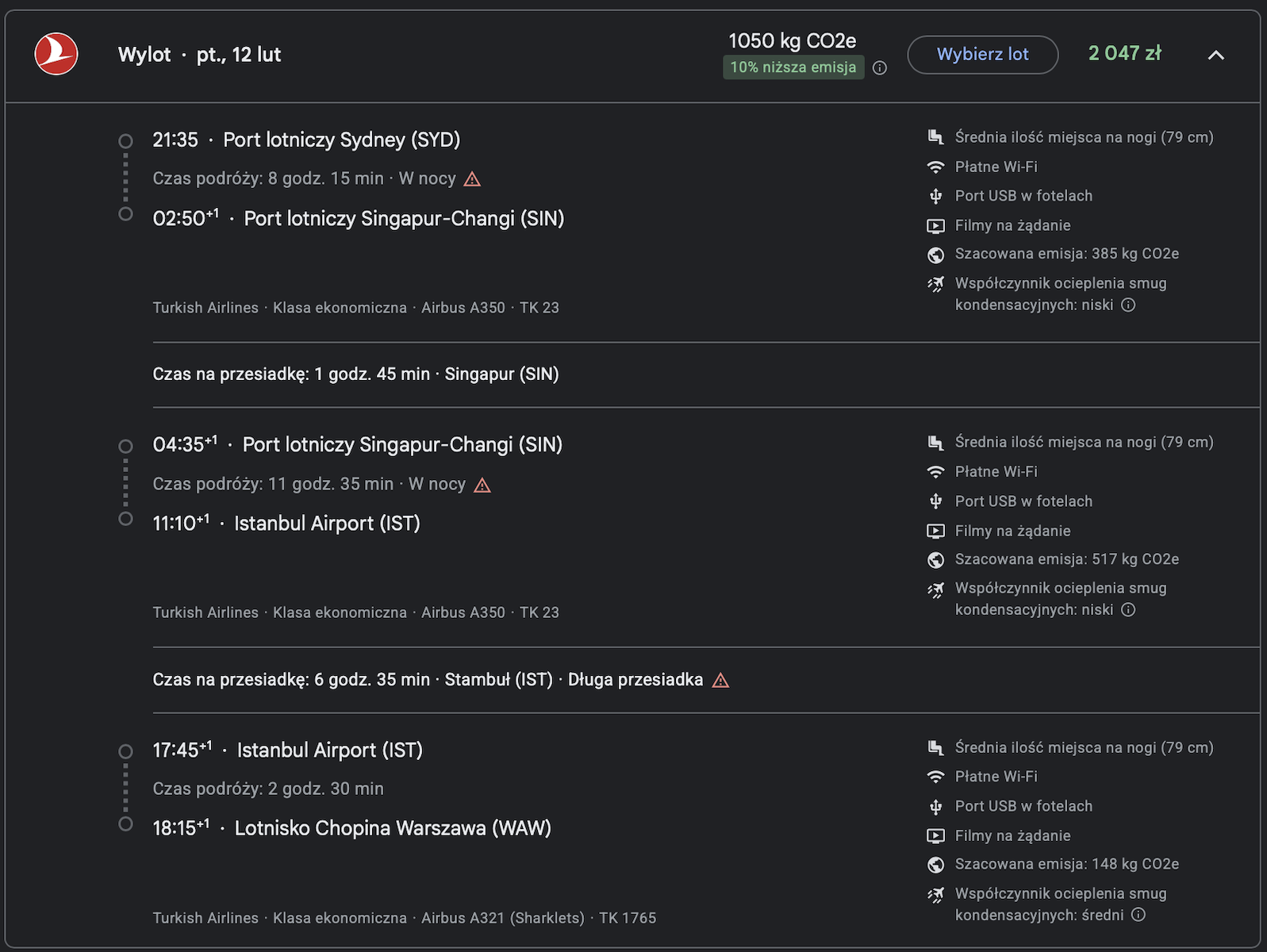This screenshot has height=952, width=1267.
Task: Click Wi-Fi icon for second leg
Action: pos(936,472)
